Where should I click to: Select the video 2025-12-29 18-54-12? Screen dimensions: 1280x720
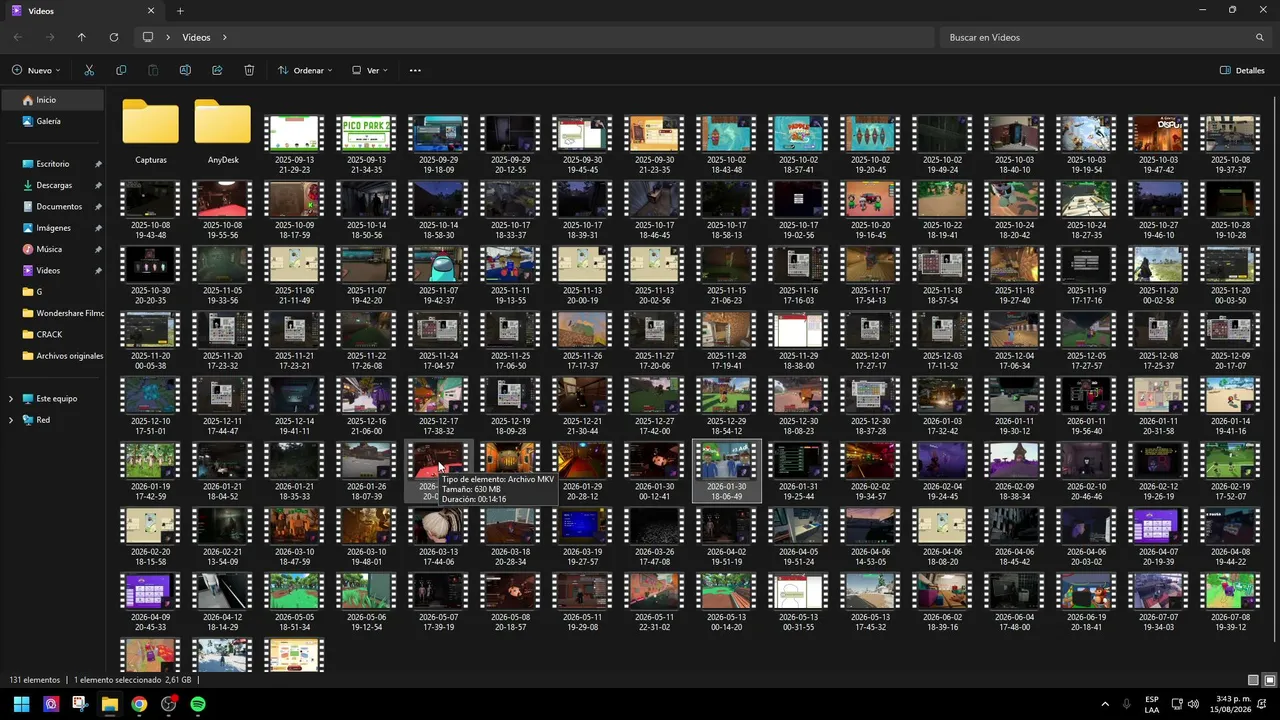point(726,405)
